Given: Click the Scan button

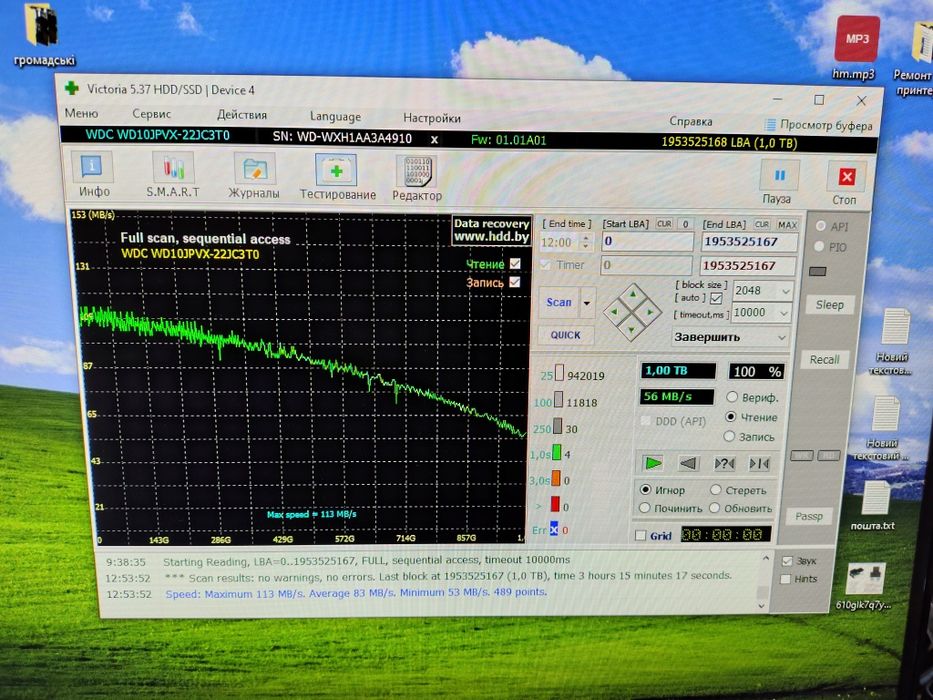Looking at the screenshot, I should pos(559,302).
